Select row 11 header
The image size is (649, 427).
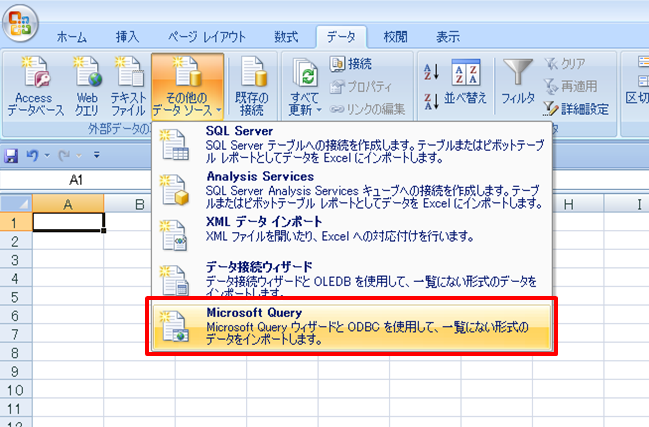coord(16,409)
